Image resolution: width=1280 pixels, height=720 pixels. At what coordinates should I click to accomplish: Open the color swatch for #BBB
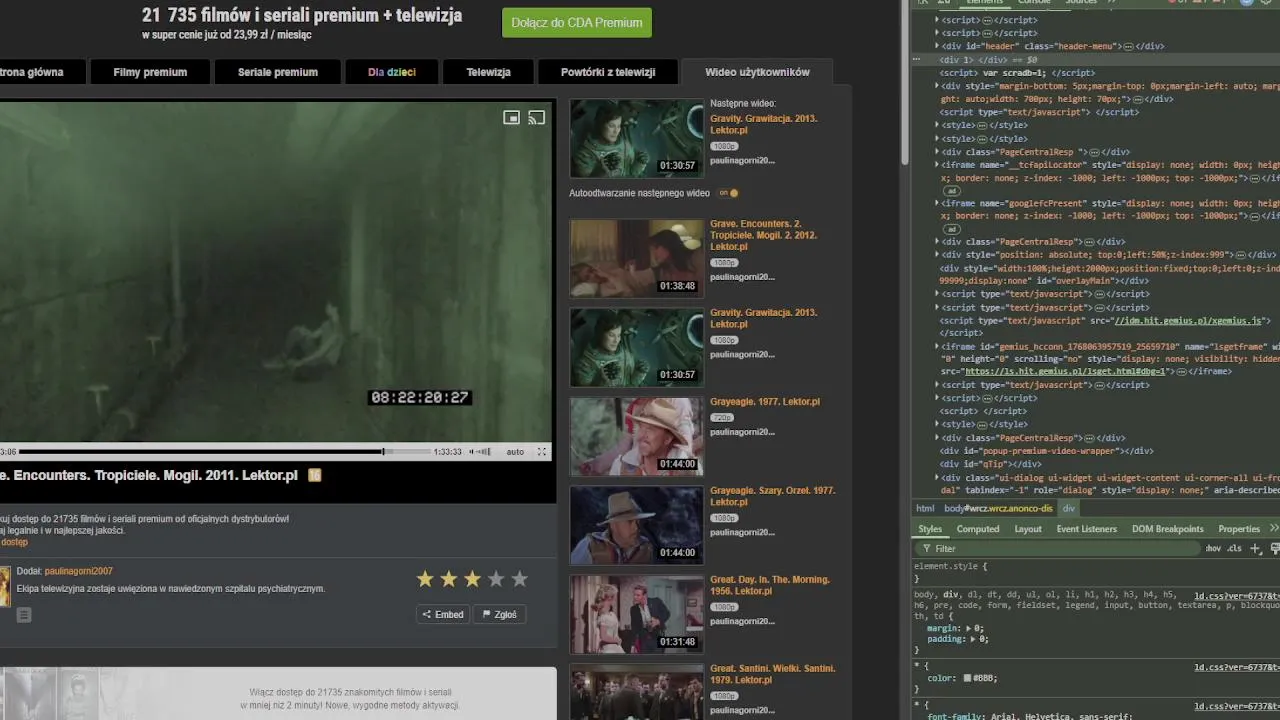(967, 678)
